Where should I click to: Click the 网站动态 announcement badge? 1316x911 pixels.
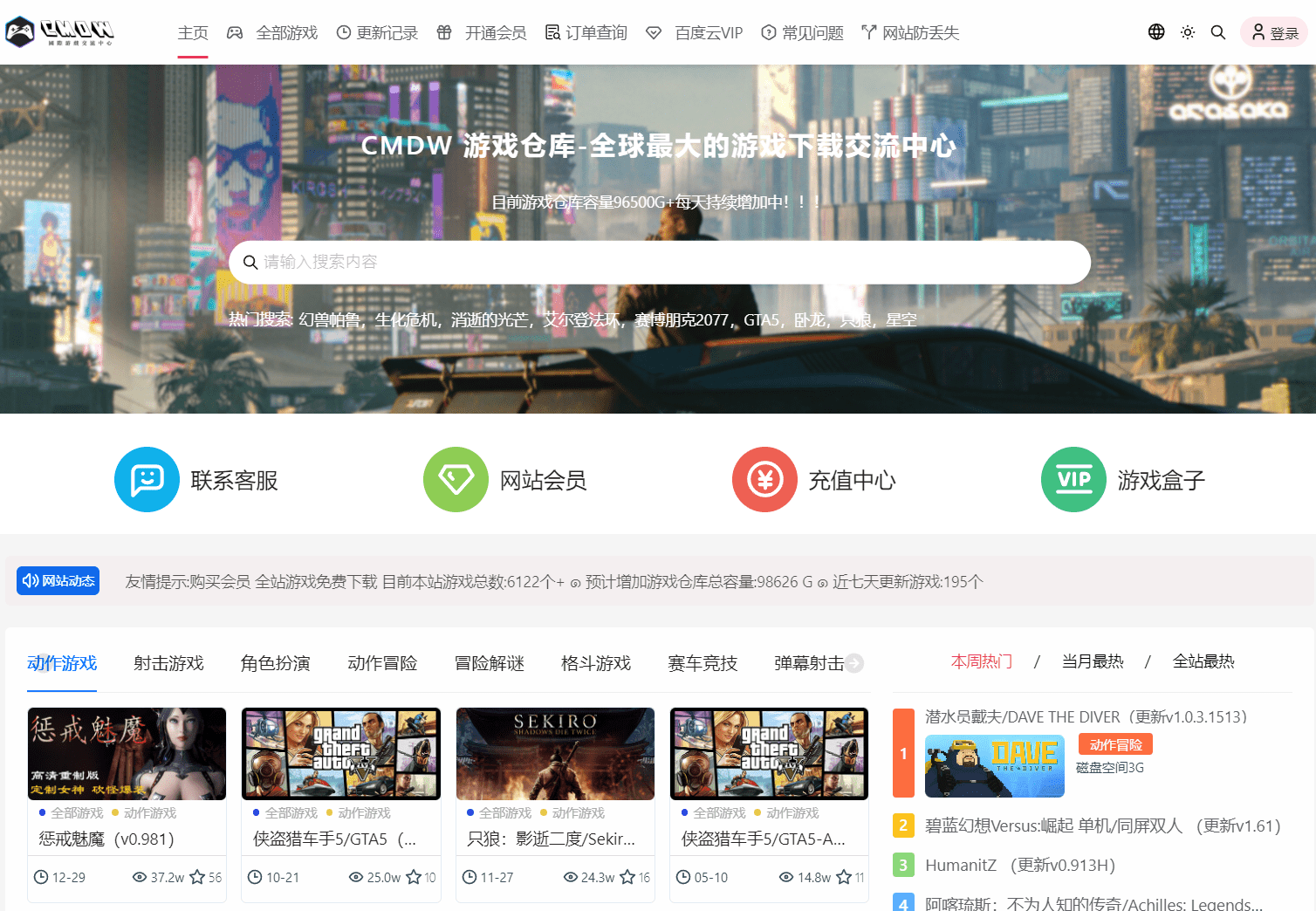[x=58, y=580]
